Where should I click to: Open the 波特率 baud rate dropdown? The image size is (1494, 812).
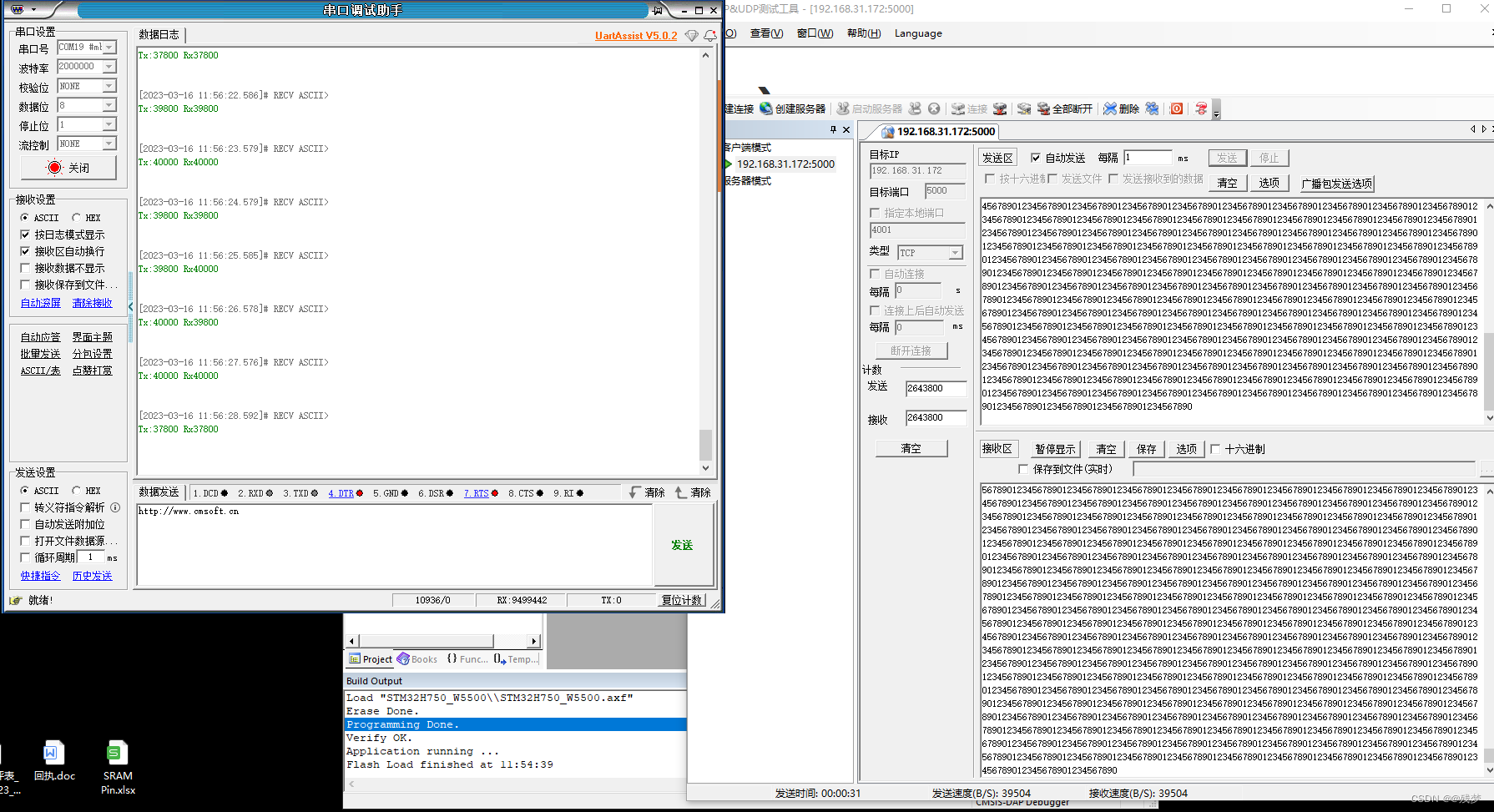pyautogui.click(x=109, y=66)
